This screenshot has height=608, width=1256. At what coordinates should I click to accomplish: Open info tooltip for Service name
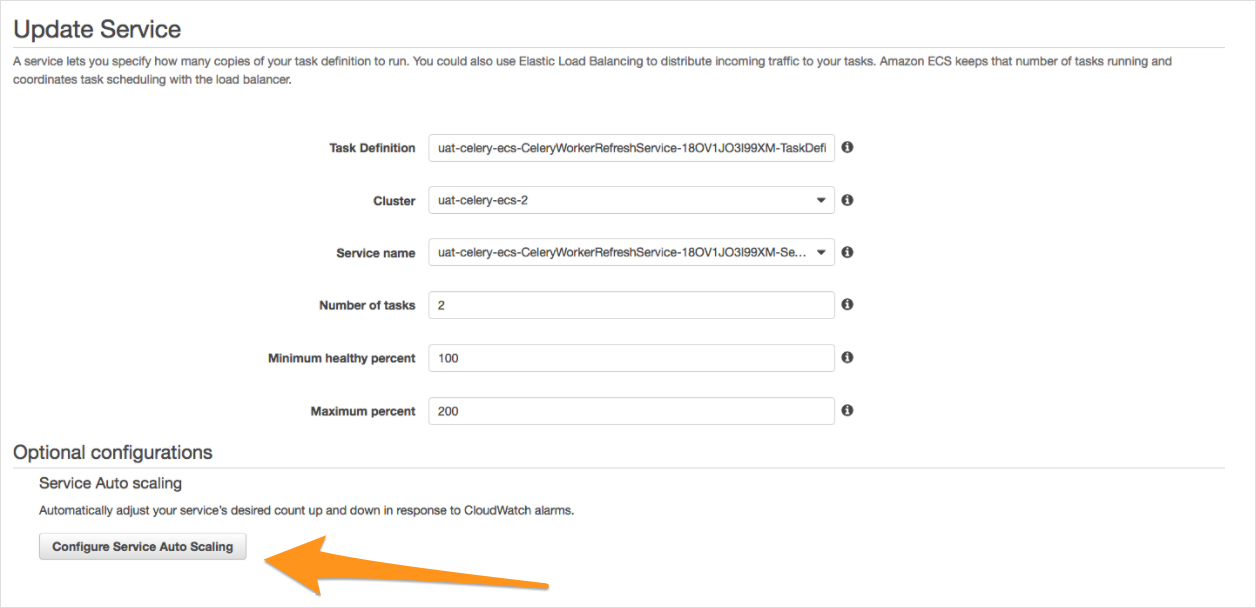coord(847,252)
